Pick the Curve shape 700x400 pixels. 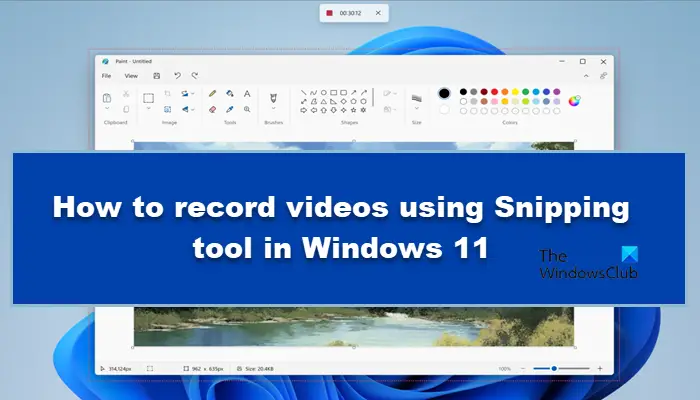pos(314,93)
